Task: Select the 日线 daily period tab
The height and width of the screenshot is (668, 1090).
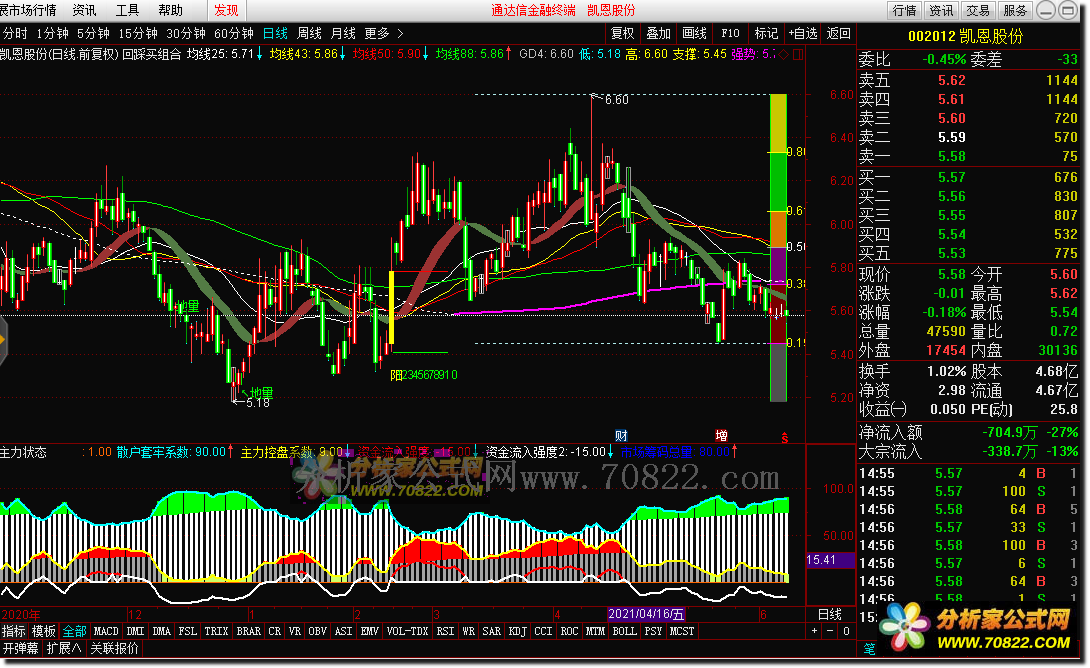Action: [x=275, y=33]
